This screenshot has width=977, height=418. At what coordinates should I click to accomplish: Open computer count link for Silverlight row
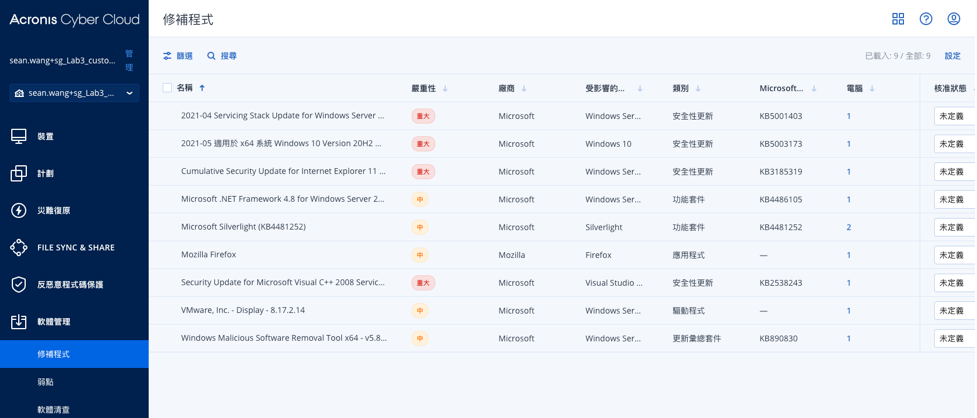point(849,227)
